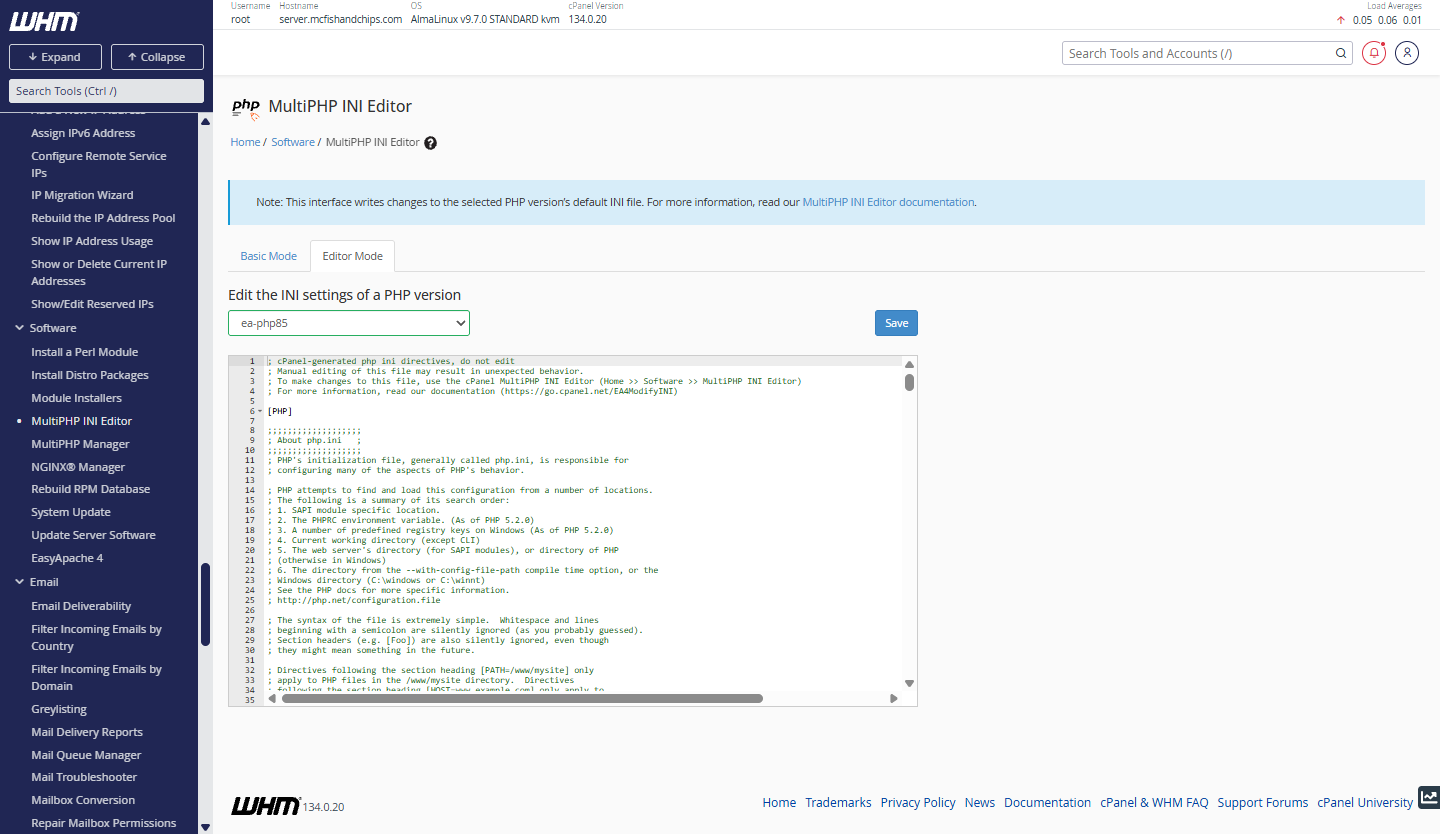Click the search magnifier icon in the top bar
Image resolution: width=1440 pixels, height=834 pixels.
coord(1341,54)
